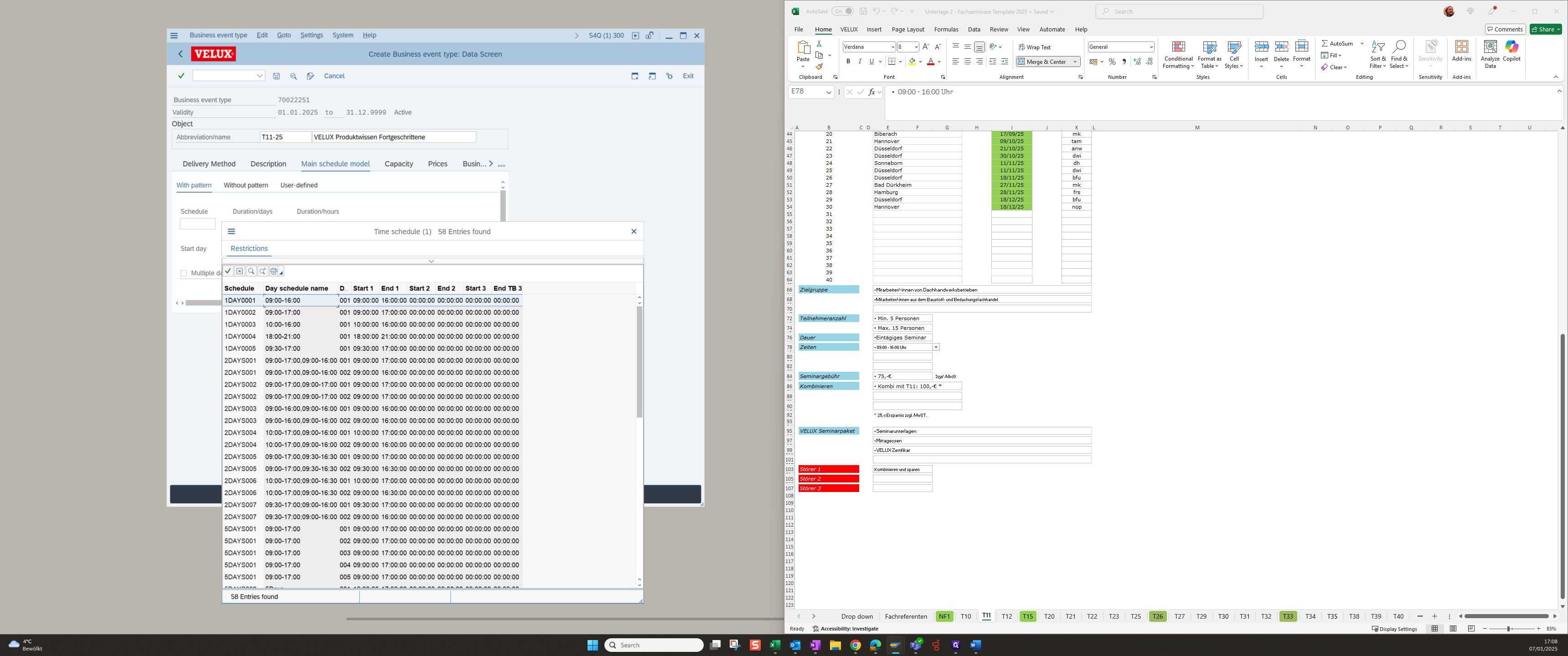Open the Merge & Center dropdown arrow
This screenshot has height=656, width=1568.
point(1075,61)
